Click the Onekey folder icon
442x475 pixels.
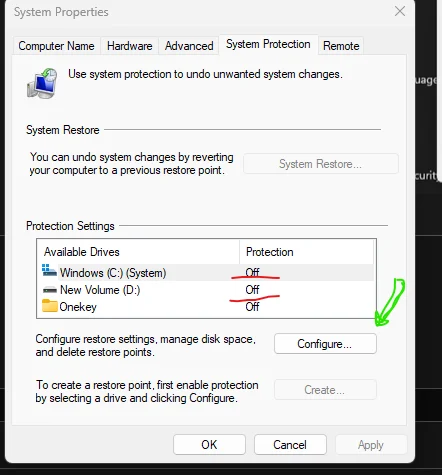tap(50, 306)
